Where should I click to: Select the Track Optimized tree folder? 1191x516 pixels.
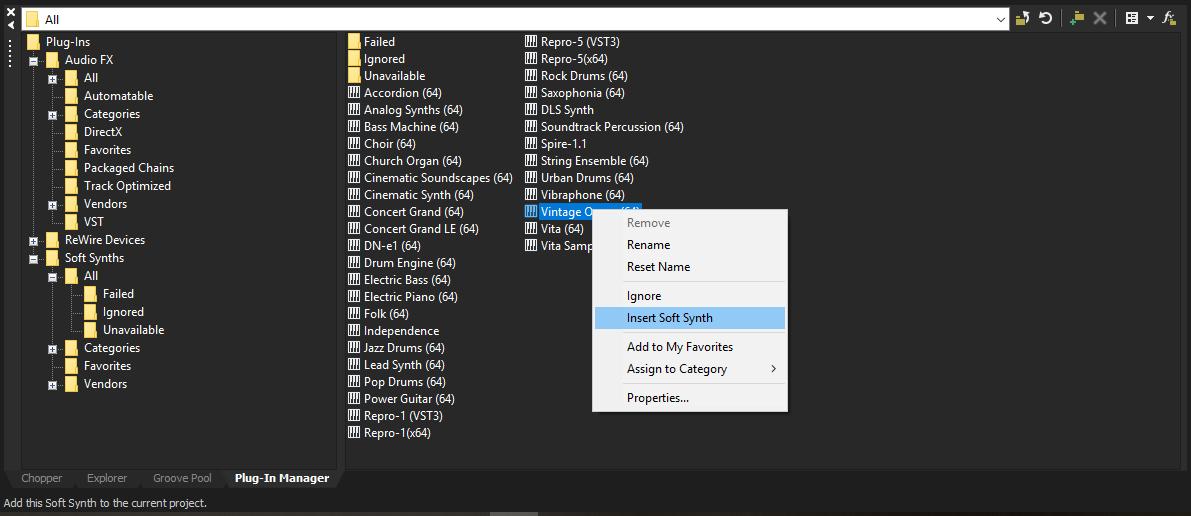point(118,186)
